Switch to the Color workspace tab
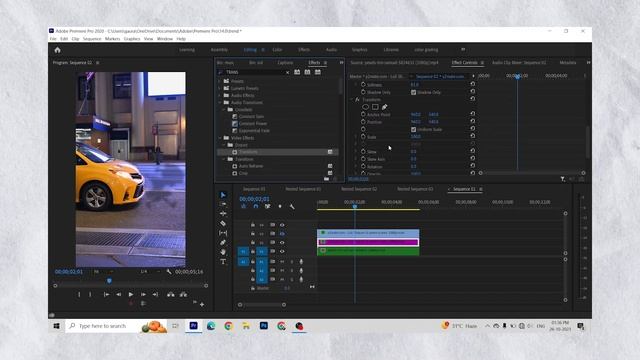The image size is (640, 360). (x=277, y=50)
